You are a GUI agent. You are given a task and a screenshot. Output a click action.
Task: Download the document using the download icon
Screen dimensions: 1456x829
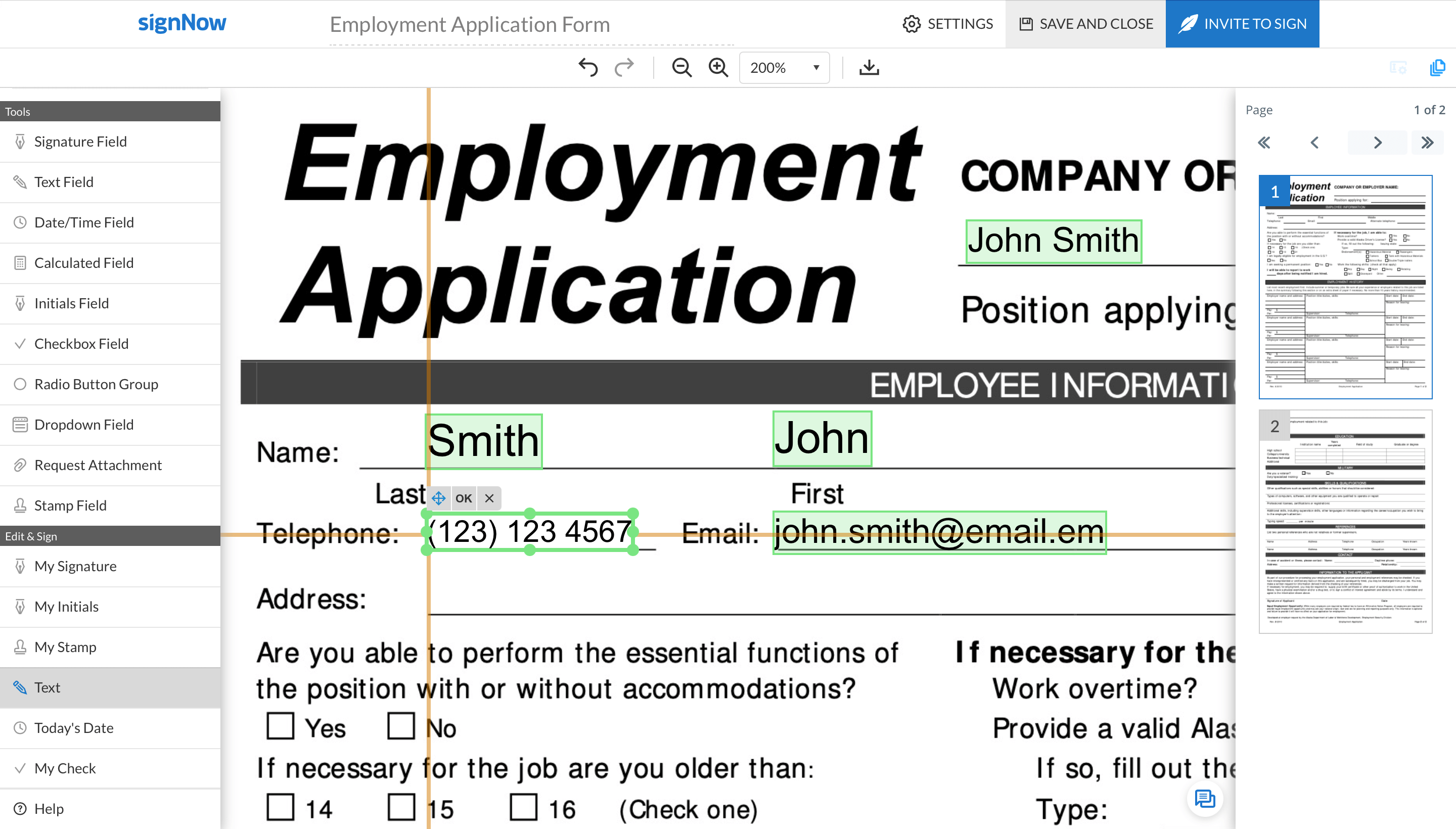coord(869,67)
